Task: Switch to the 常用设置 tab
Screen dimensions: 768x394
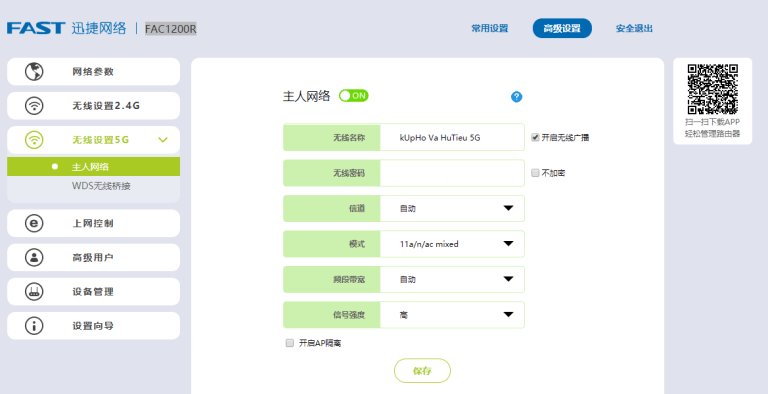Action: click(489, 28)
